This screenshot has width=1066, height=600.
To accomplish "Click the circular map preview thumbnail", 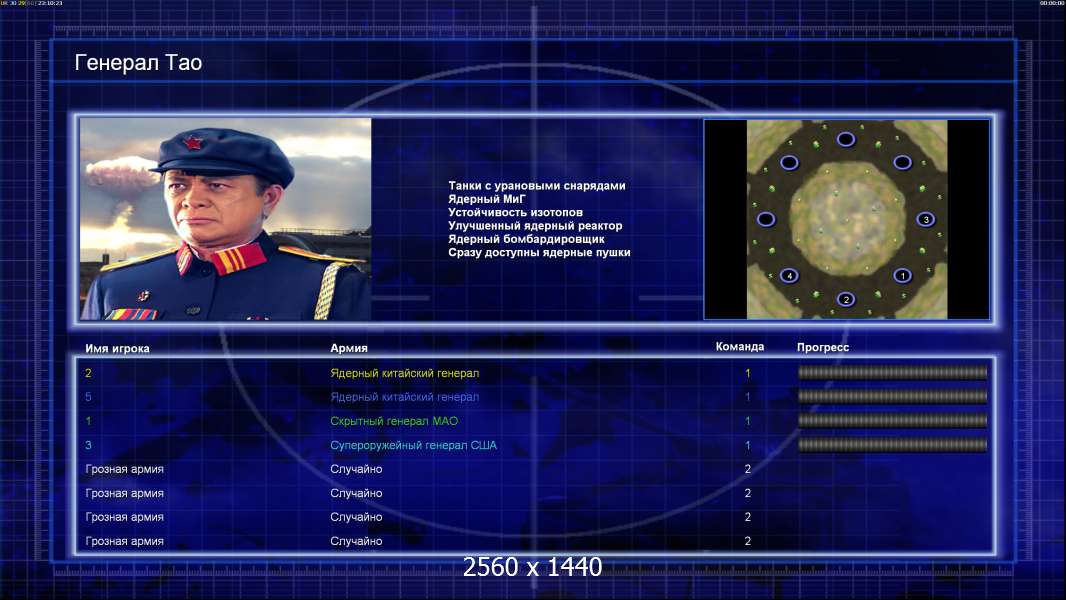I will [x=846, y=219].
